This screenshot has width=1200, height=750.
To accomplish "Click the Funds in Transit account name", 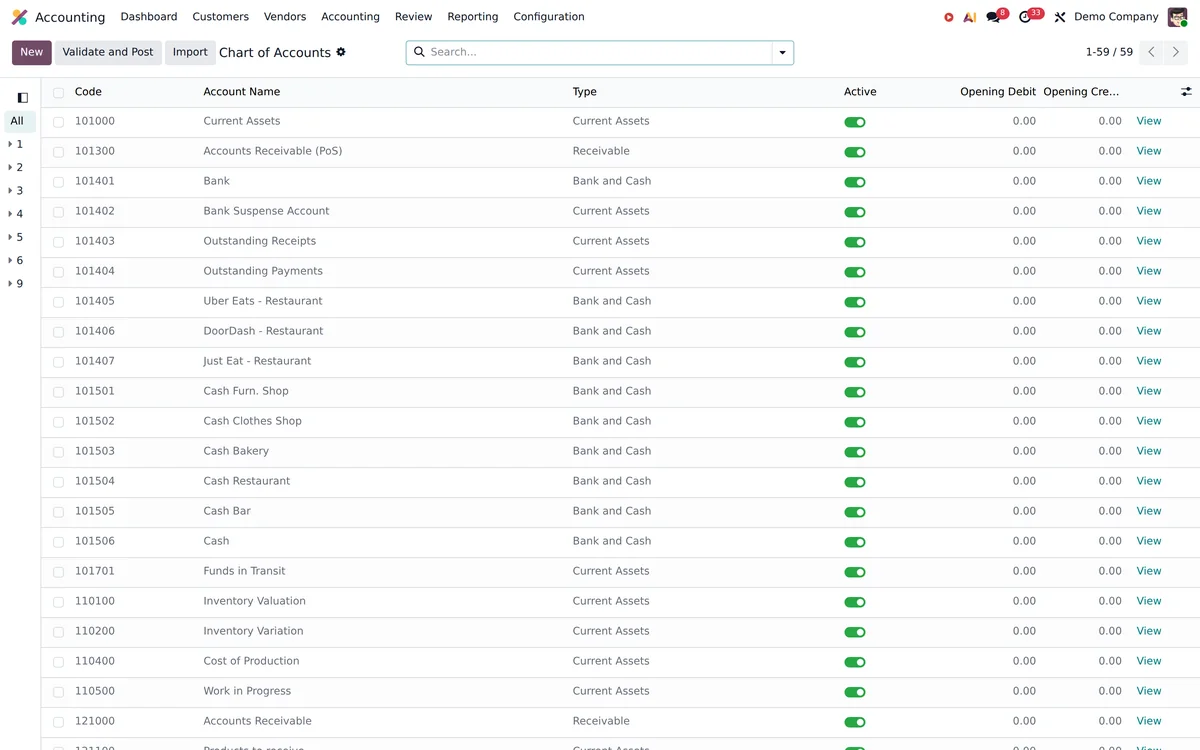I will 244,571.
